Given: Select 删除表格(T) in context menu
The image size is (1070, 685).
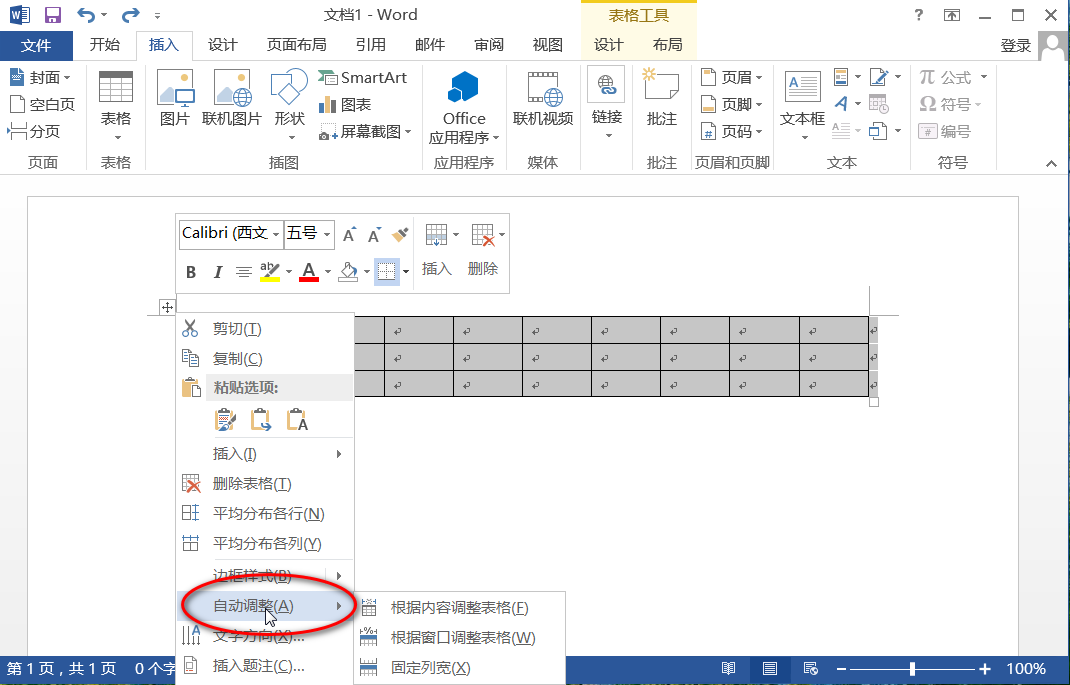Looking at the screenshot, I should point(265,484).
